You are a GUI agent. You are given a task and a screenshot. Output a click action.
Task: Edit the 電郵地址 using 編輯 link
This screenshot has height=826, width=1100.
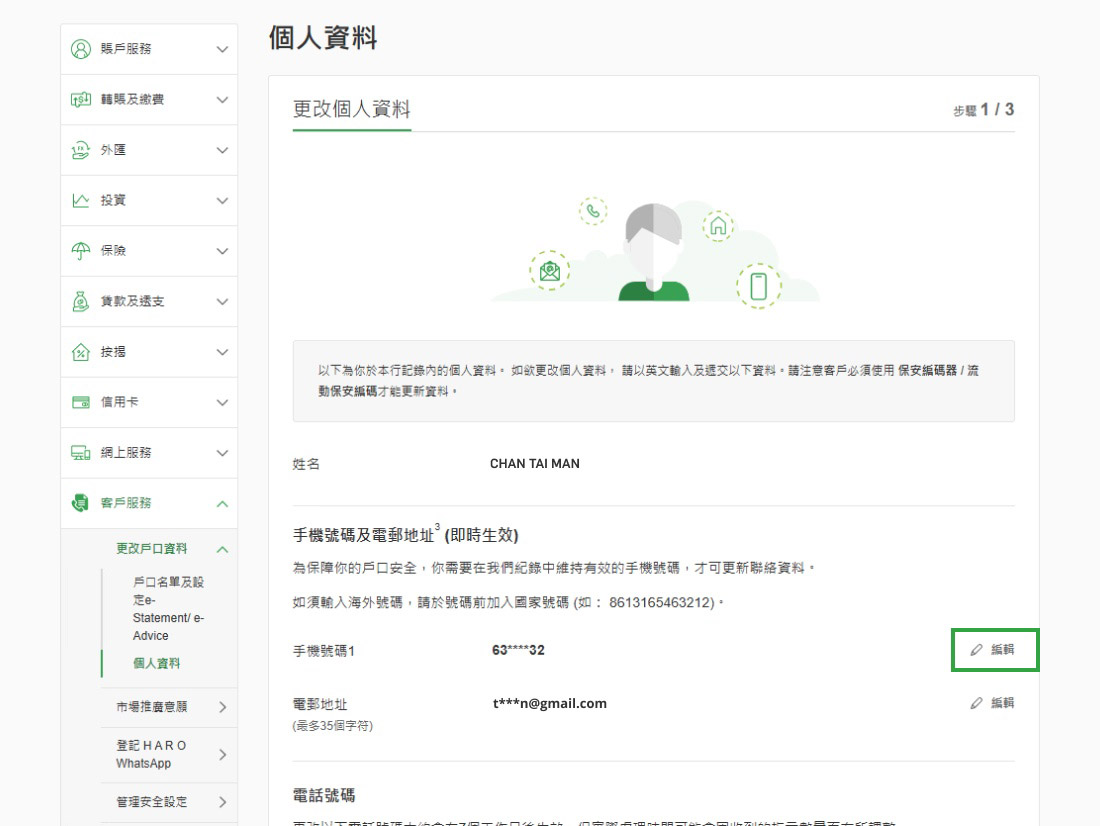tap(993, 703)
